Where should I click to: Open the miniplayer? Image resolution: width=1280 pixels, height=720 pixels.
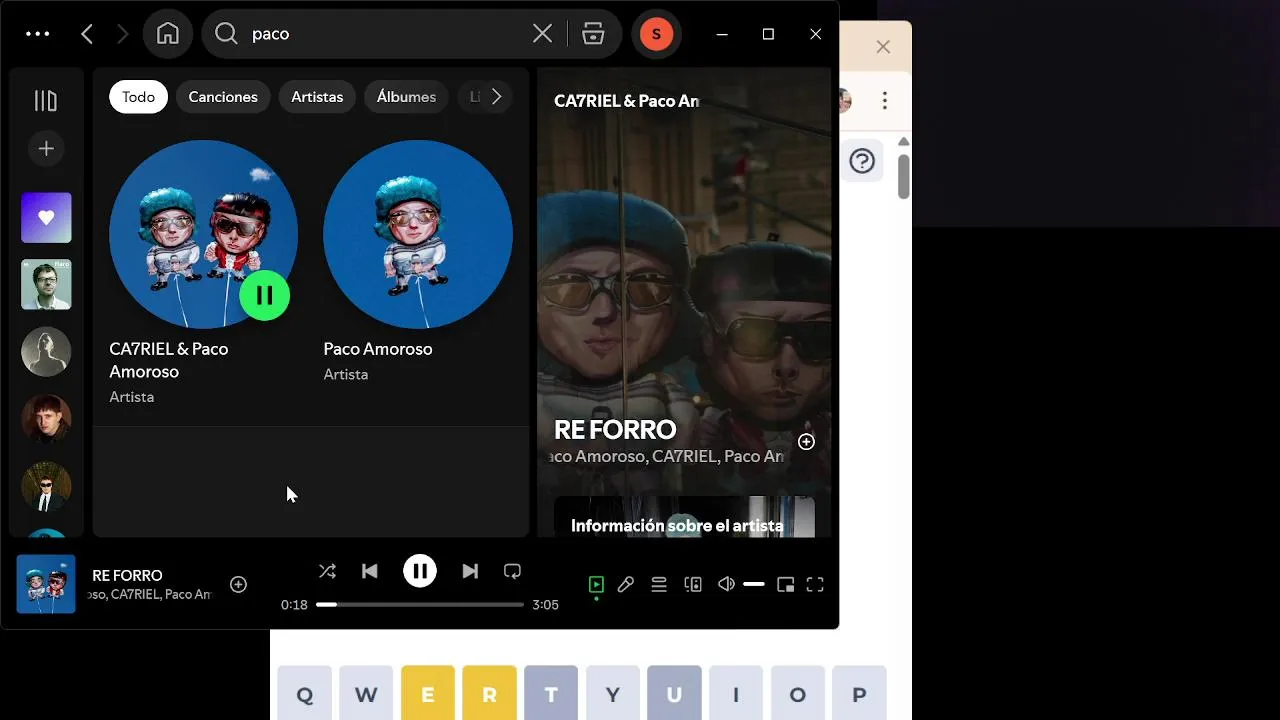(786, 585)
